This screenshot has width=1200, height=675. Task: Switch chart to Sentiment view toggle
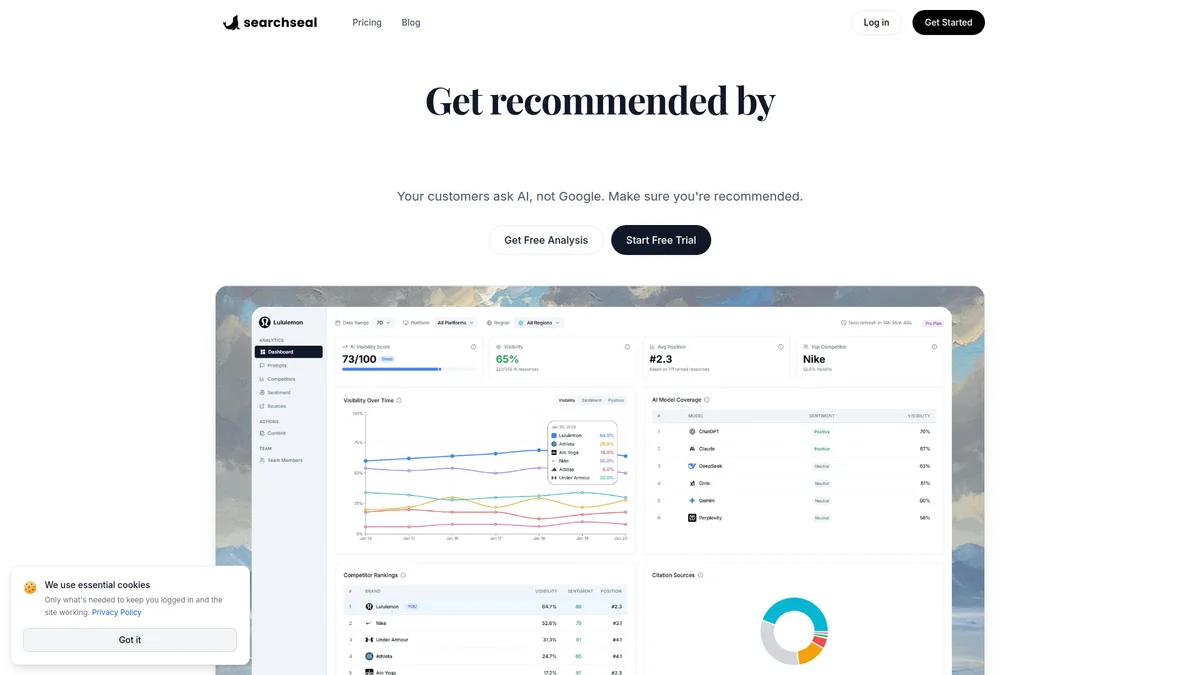pos(592,400)
